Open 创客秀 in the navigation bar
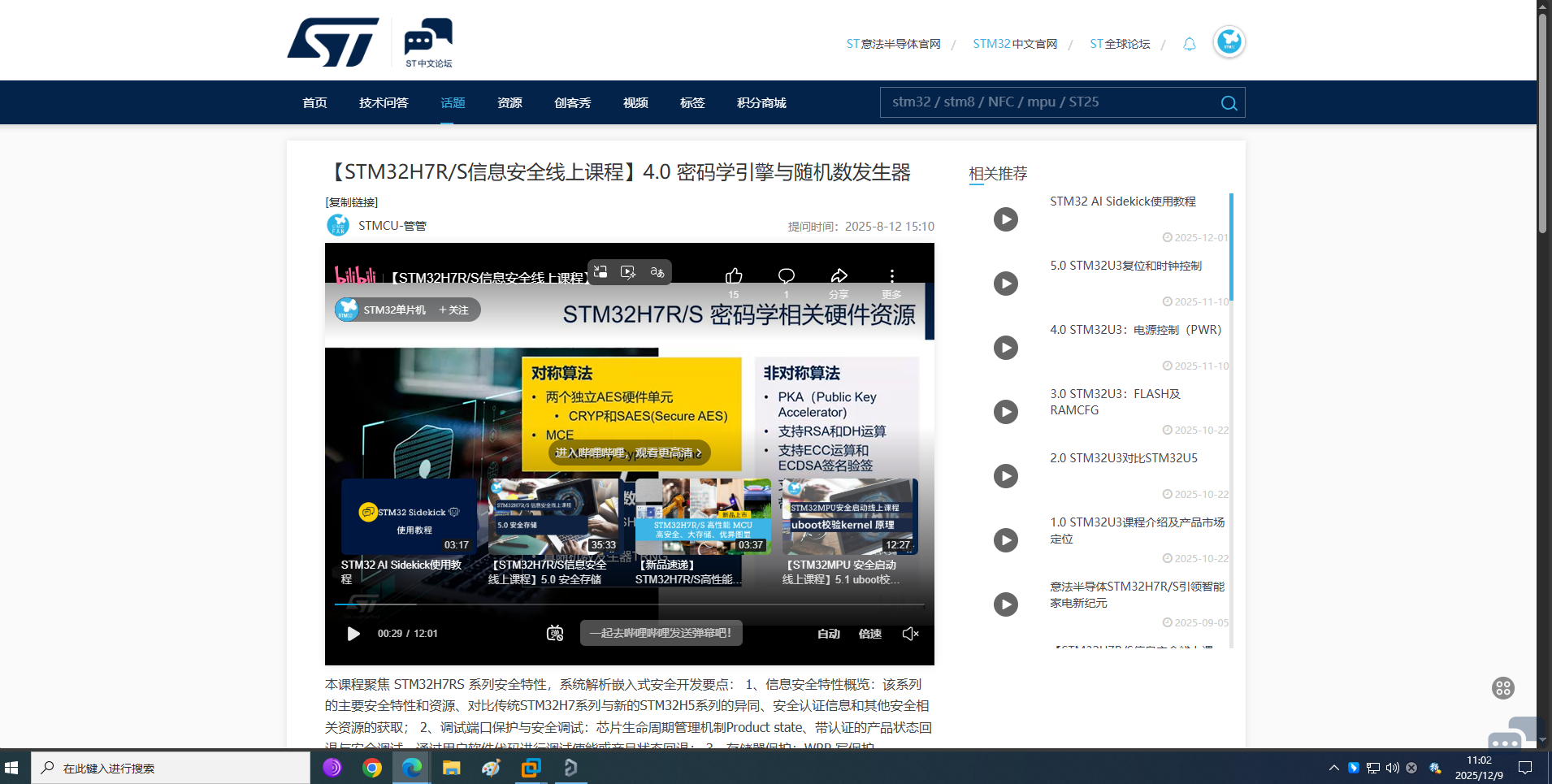The height and width of the screenshot is (784, 1552). click(x=573, y=103)
